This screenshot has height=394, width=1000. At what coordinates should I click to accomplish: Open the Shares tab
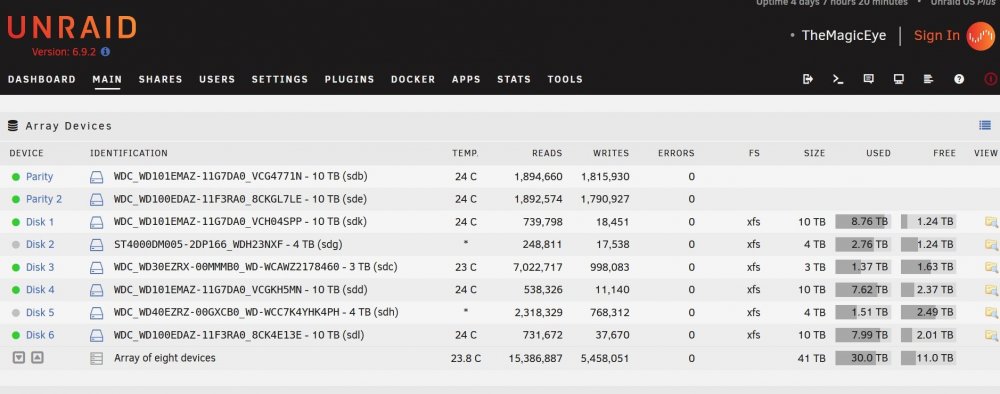click(160, 80)
